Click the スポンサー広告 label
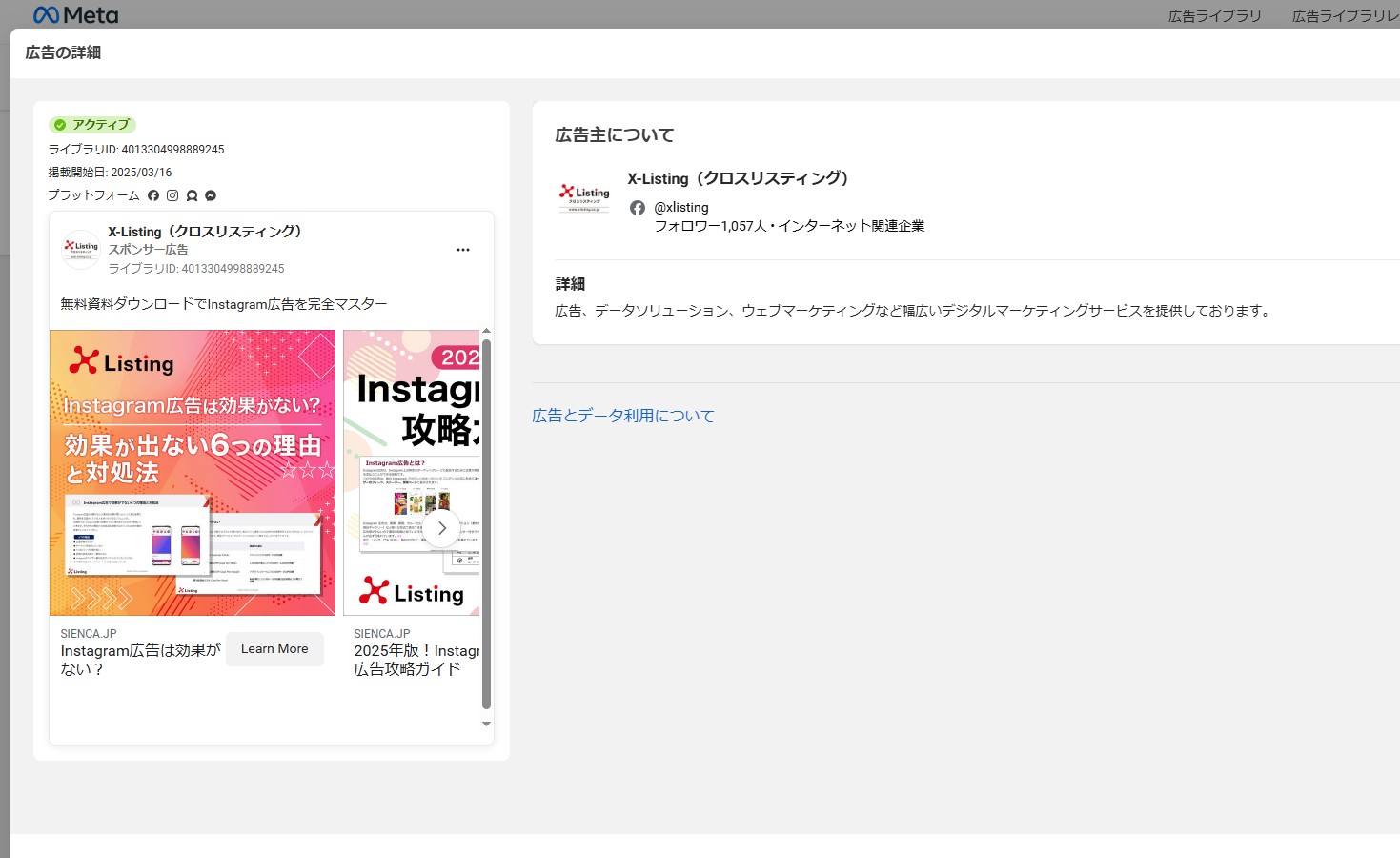The image size is (1400, 858). 148,250
